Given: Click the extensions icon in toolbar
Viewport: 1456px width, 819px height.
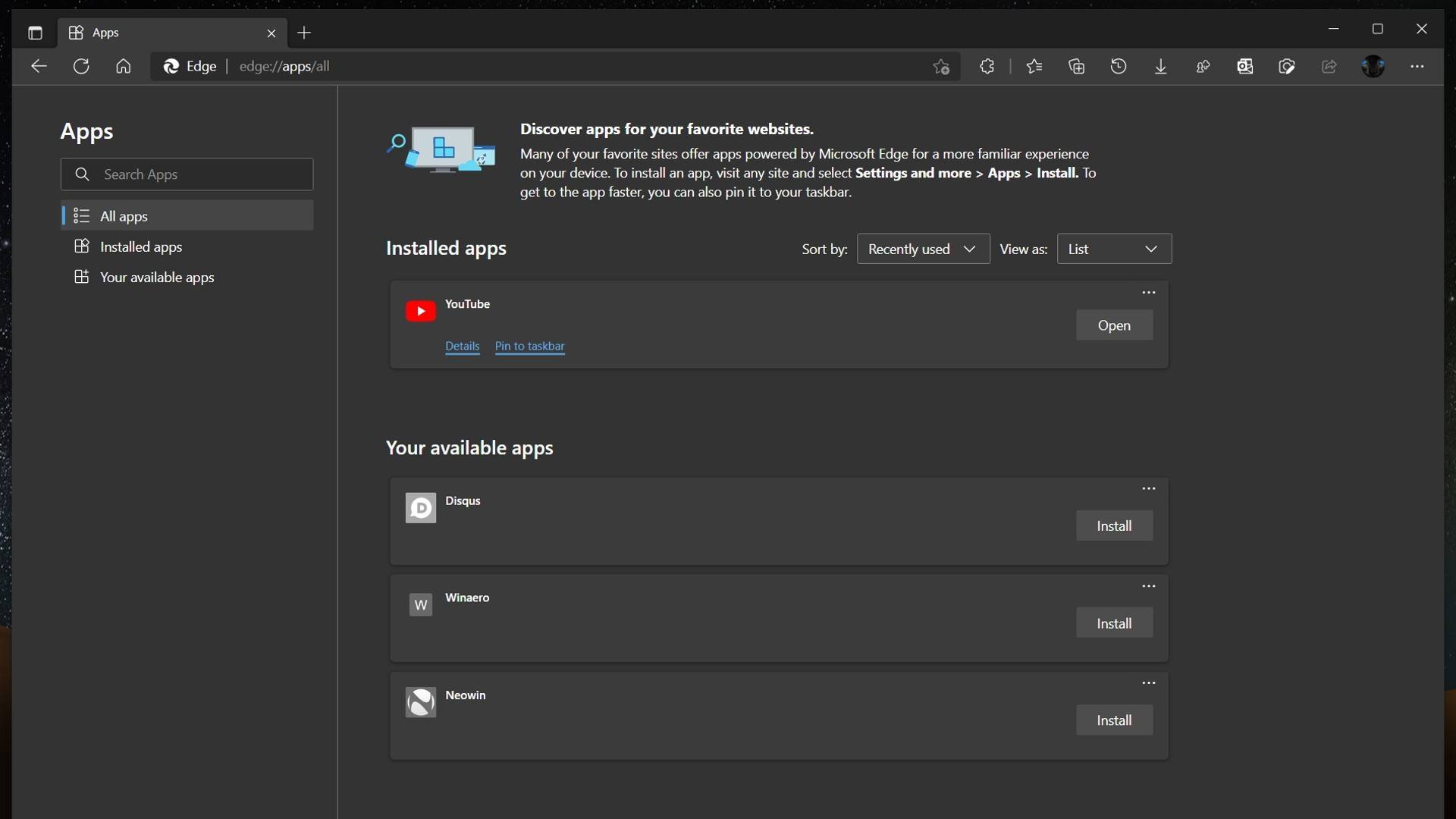Looking at the screenshot, I should 987,66.
